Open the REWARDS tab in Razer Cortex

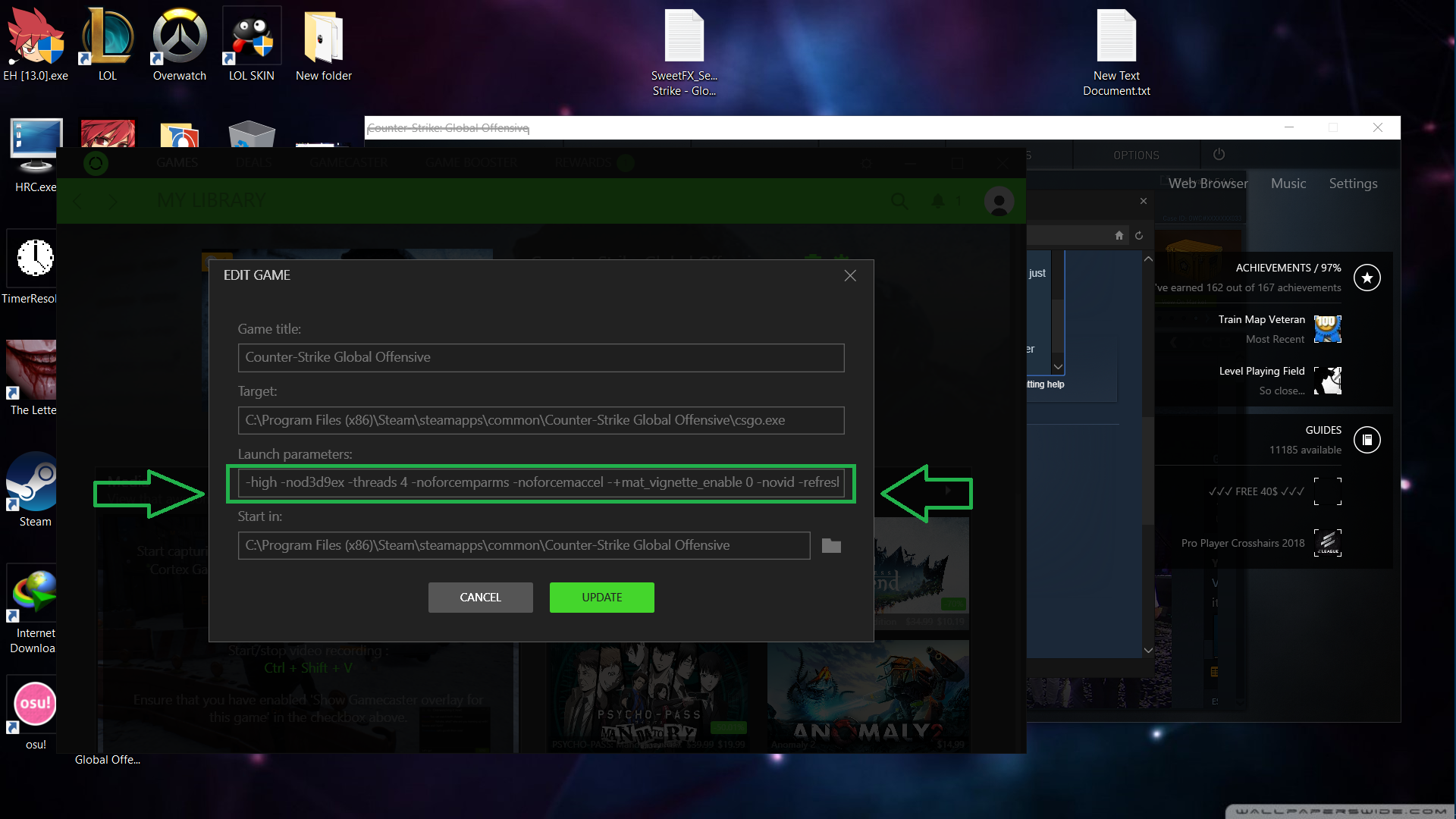(x=582, y=163)
